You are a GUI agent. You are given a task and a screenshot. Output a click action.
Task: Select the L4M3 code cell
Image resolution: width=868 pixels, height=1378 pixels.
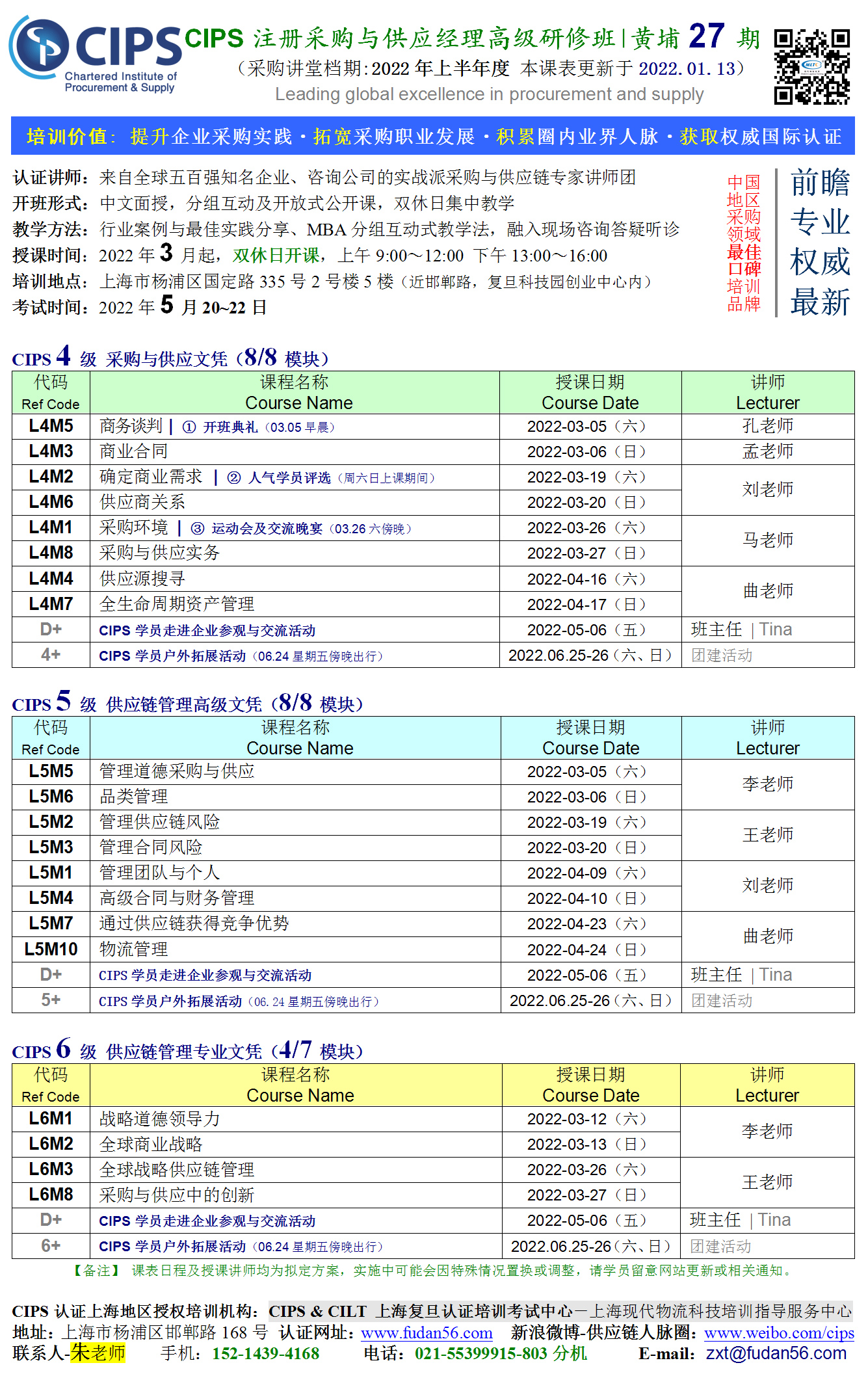click(x=51, y=451)
